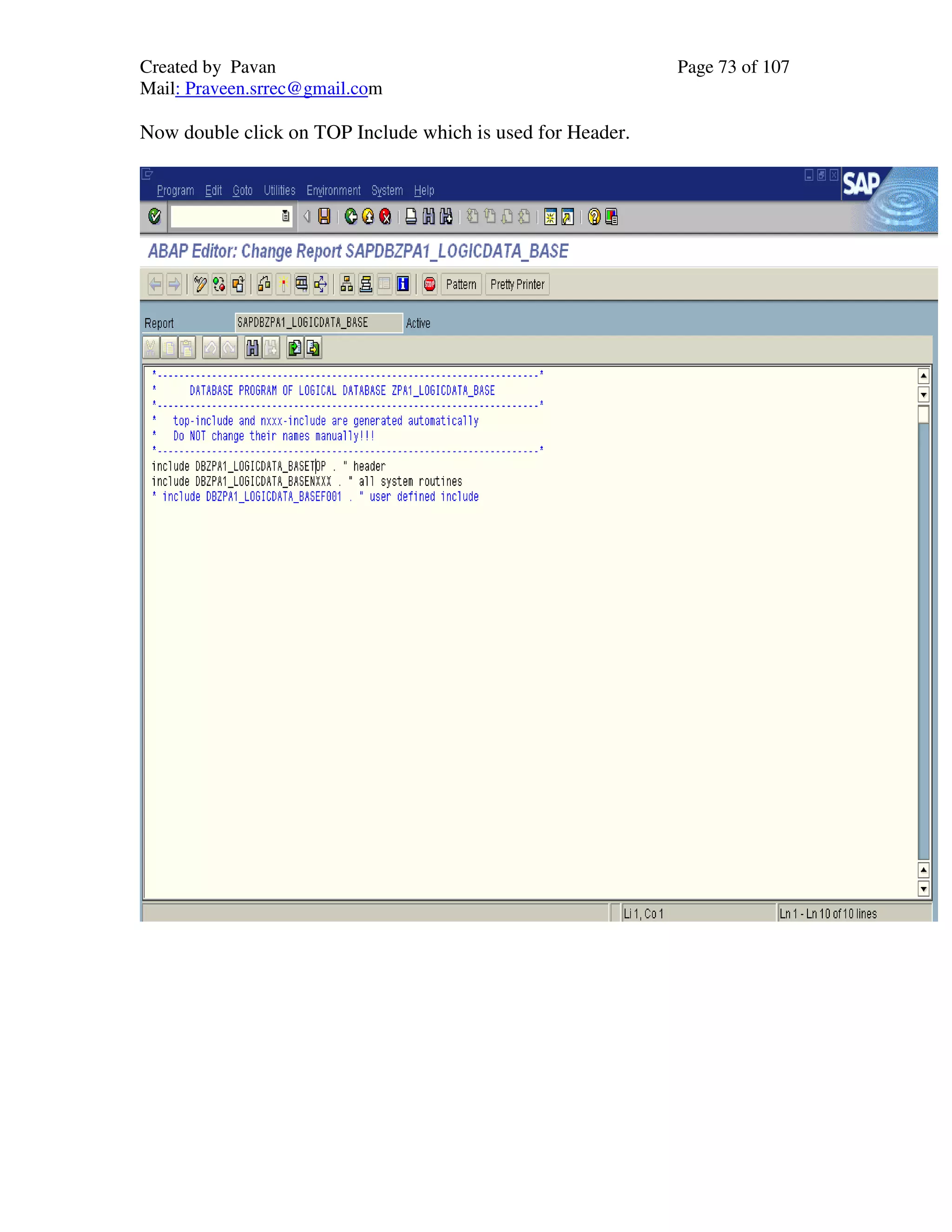Click the Find binoculars icon in standard toolbar

point(429,217)
